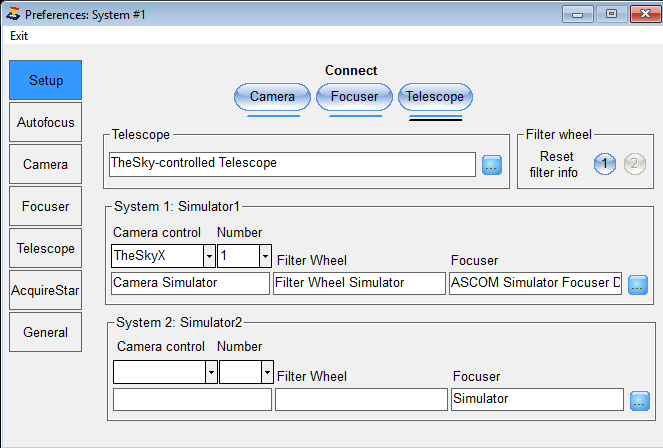The width and height of the screenshot is (663, 448).
Task: Toggle the Camera connect button
Action: click(x=272, y=97)
